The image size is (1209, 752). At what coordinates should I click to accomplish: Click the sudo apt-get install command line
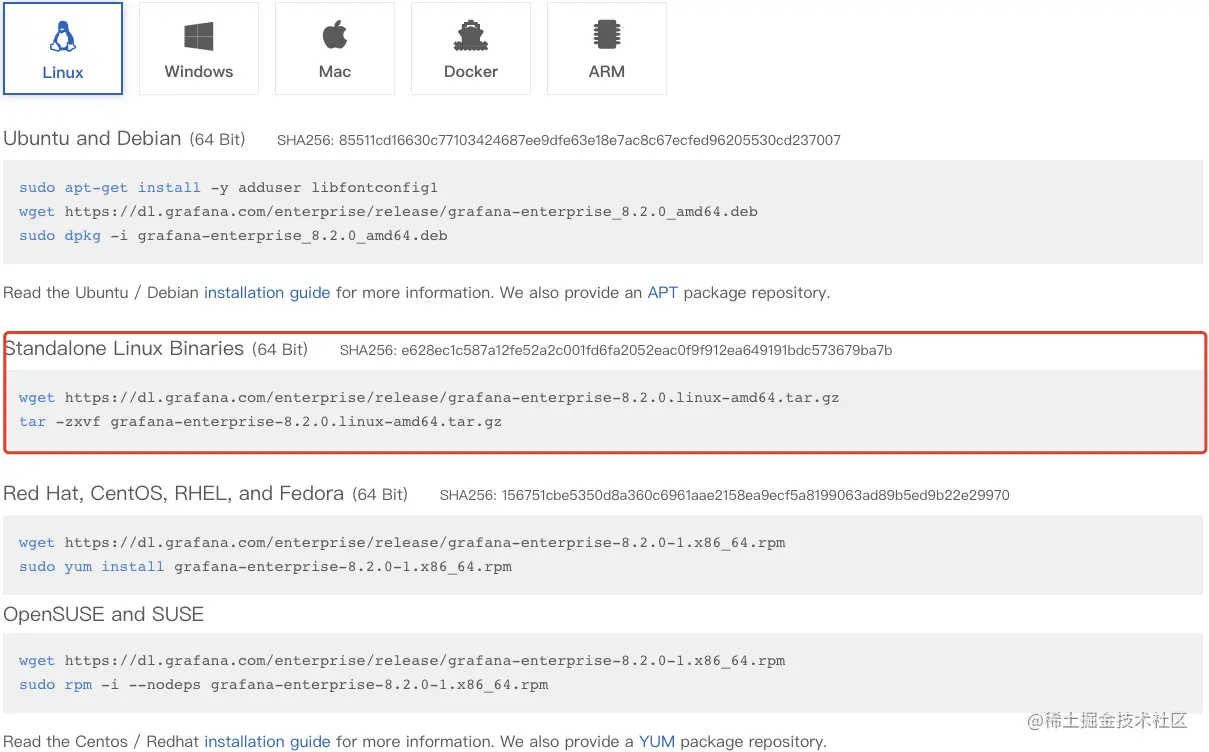click(228, 187)
